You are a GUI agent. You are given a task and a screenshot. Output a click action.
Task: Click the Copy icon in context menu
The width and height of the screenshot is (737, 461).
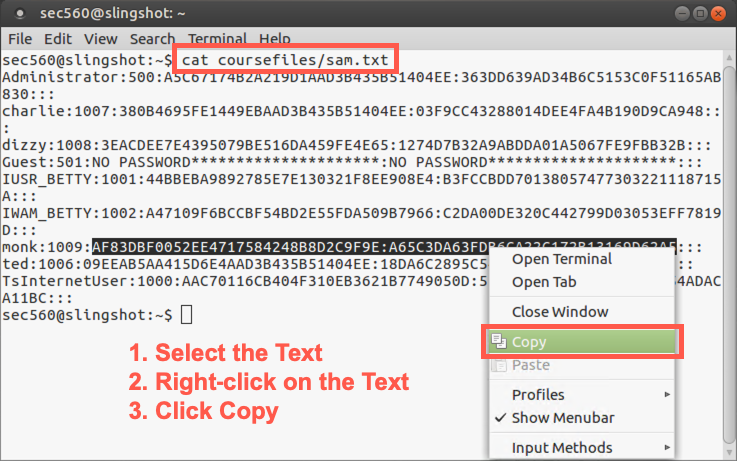point(499,341)
